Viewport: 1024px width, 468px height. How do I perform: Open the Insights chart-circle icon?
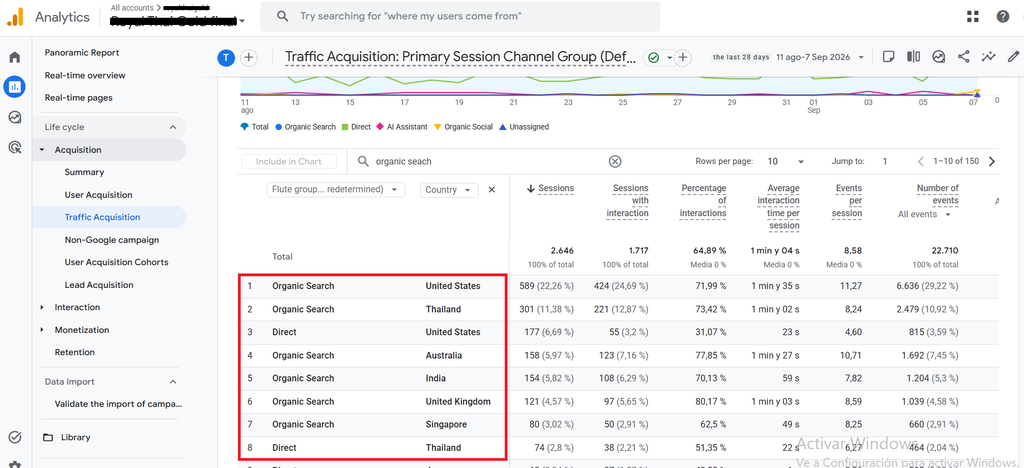(938, 57)
